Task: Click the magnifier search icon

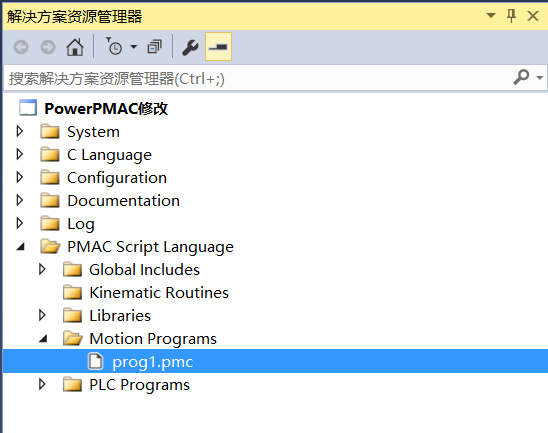Action: pyautogui.click(x=521, y=77)
